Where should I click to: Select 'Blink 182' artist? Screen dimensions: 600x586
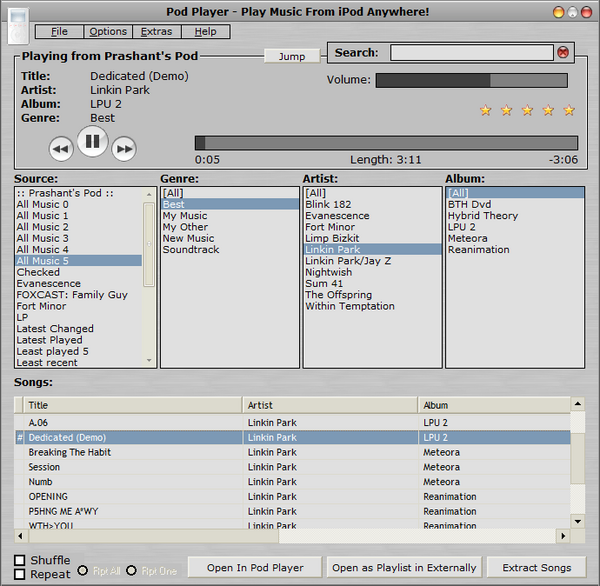(373, 204)
